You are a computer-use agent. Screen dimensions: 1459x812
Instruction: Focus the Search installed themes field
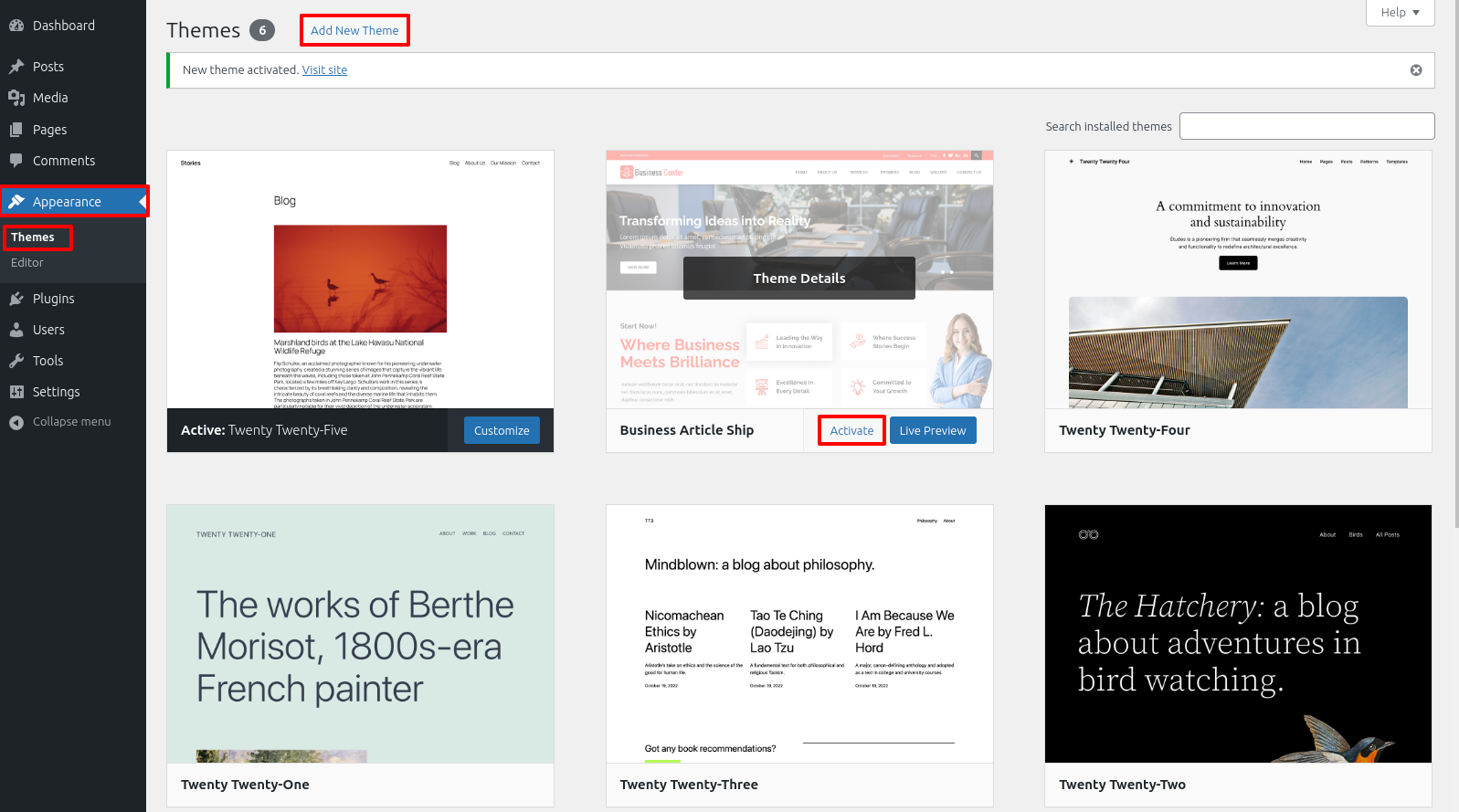[1306, 126]
